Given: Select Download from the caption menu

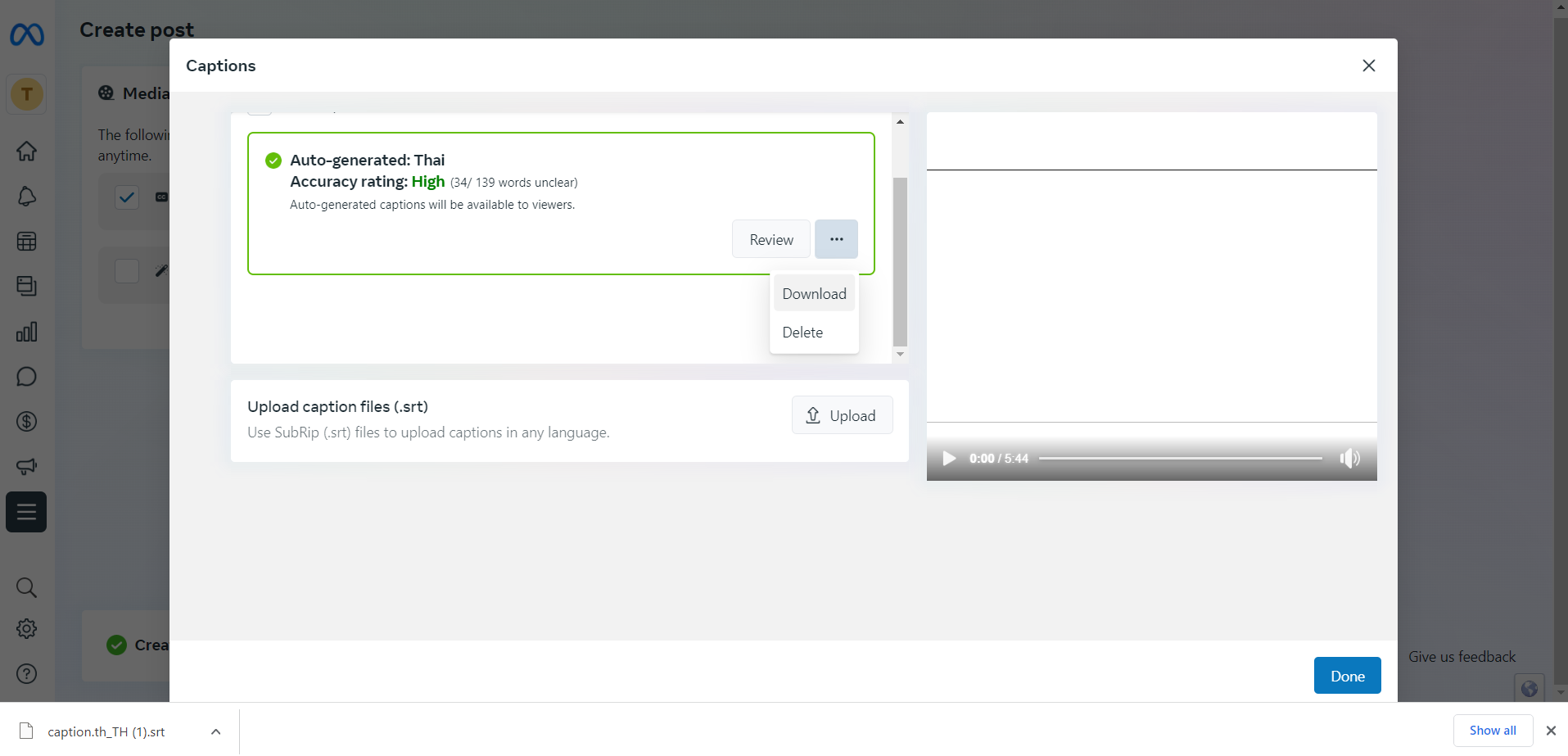Looking at the screenshot, I should [x=814, y=294].
